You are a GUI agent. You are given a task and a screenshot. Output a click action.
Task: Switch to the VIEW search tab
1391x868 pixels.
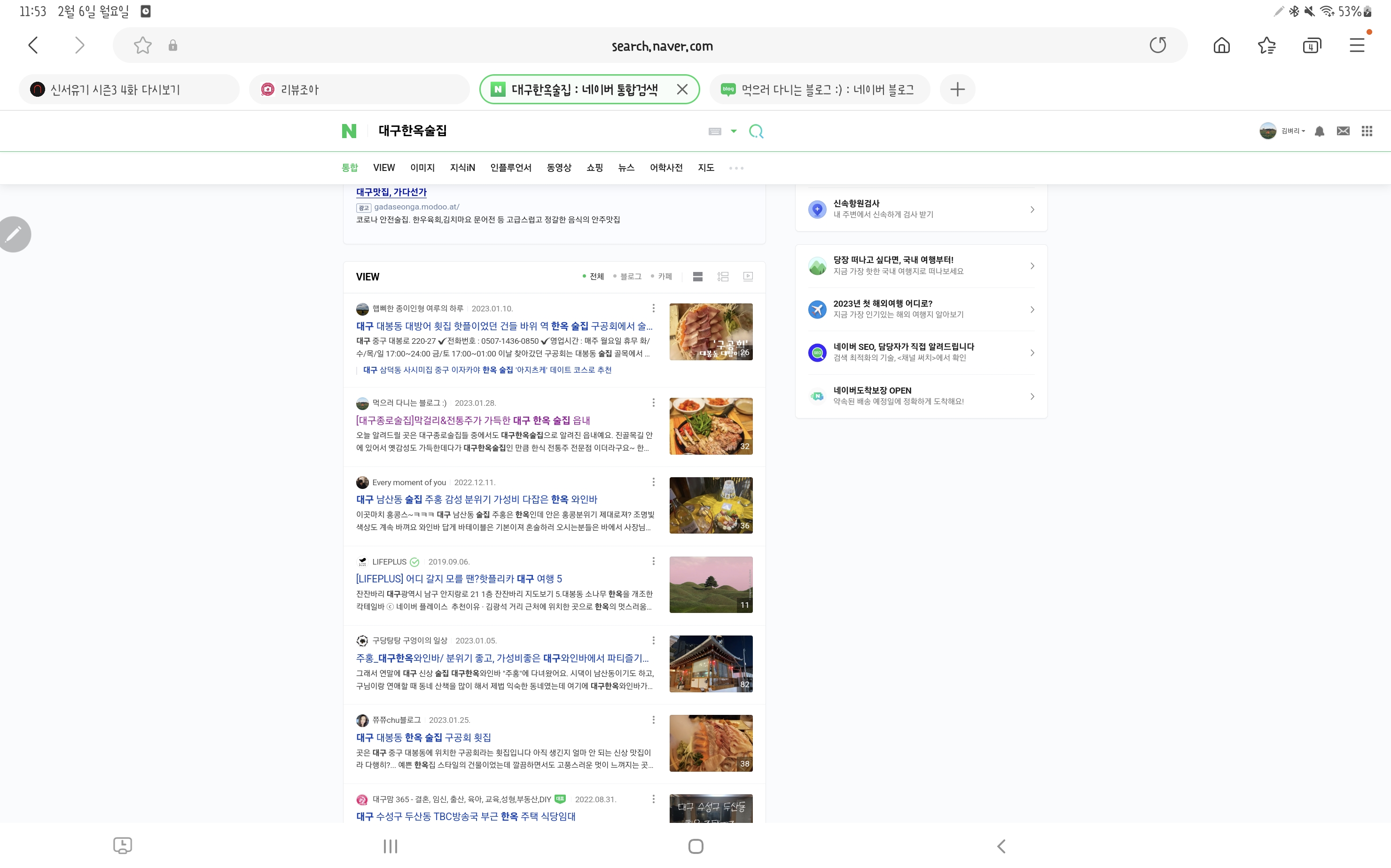(x=383, y=168)
